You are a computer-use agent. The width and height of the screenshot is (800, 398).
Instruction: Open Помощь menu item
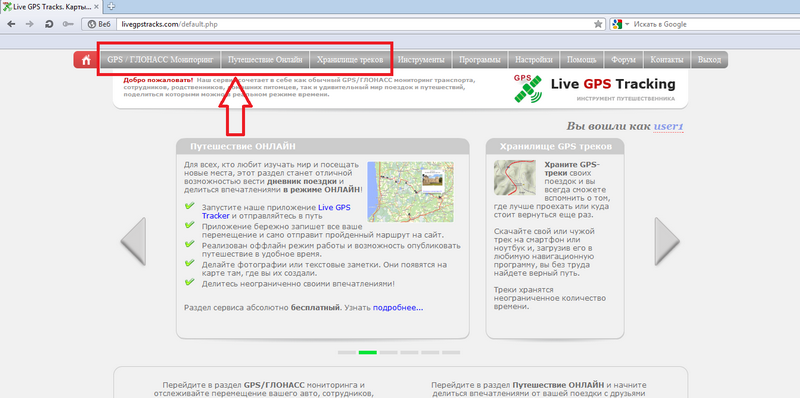click(x=582, y=60)
